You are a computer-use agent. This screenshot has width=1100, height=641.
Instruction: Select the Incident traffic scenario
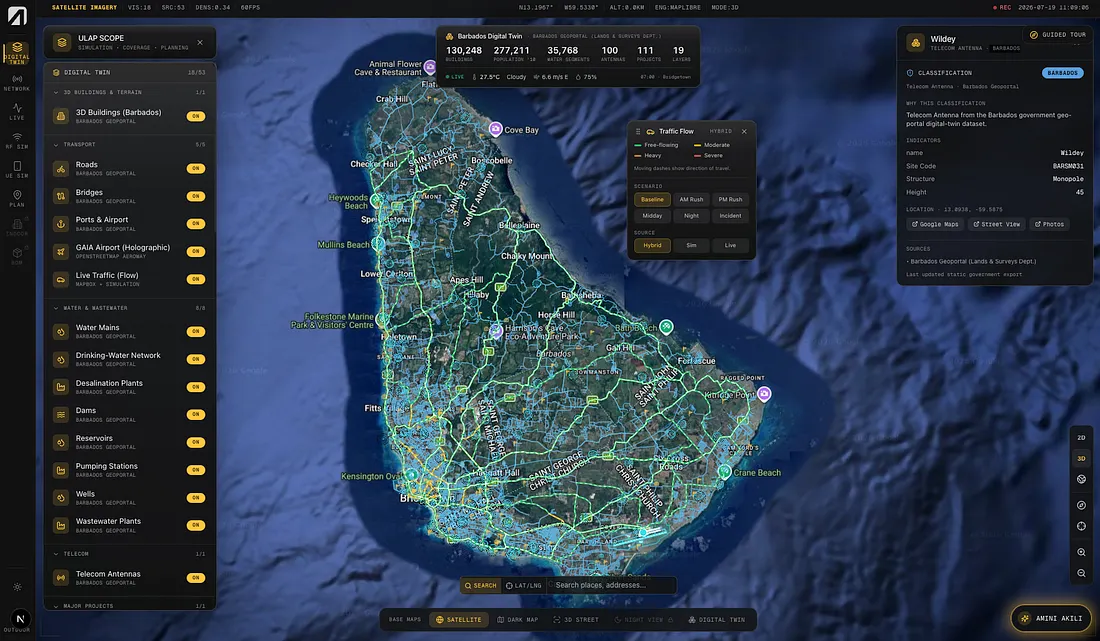[730, 216]
